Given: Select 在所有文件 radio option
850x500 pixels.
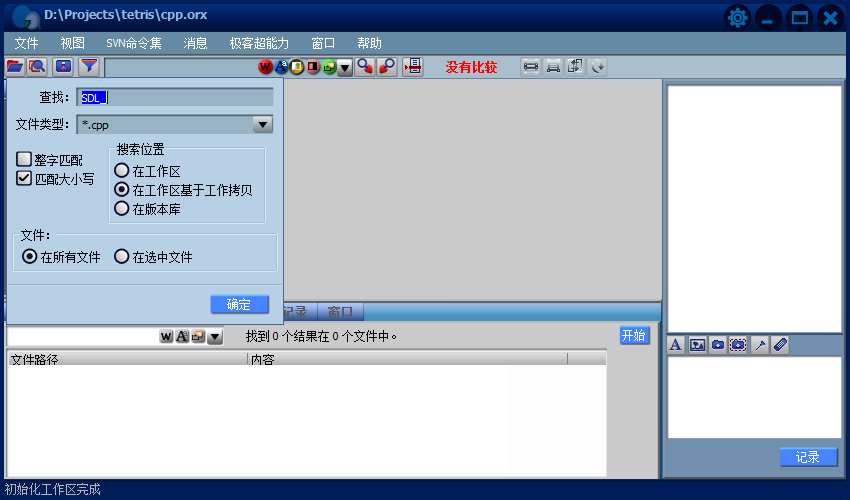Looking at the screenshot, I should pos(30,256).
